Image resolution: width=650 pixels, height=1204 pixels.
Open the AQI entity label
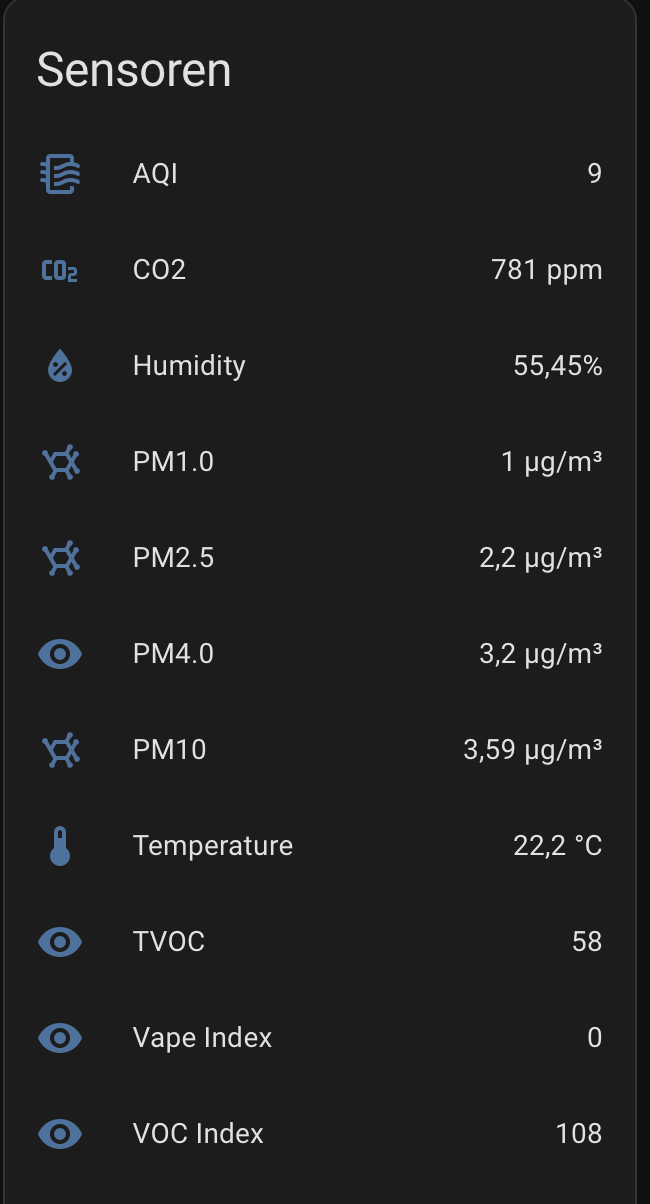[155, 174]
